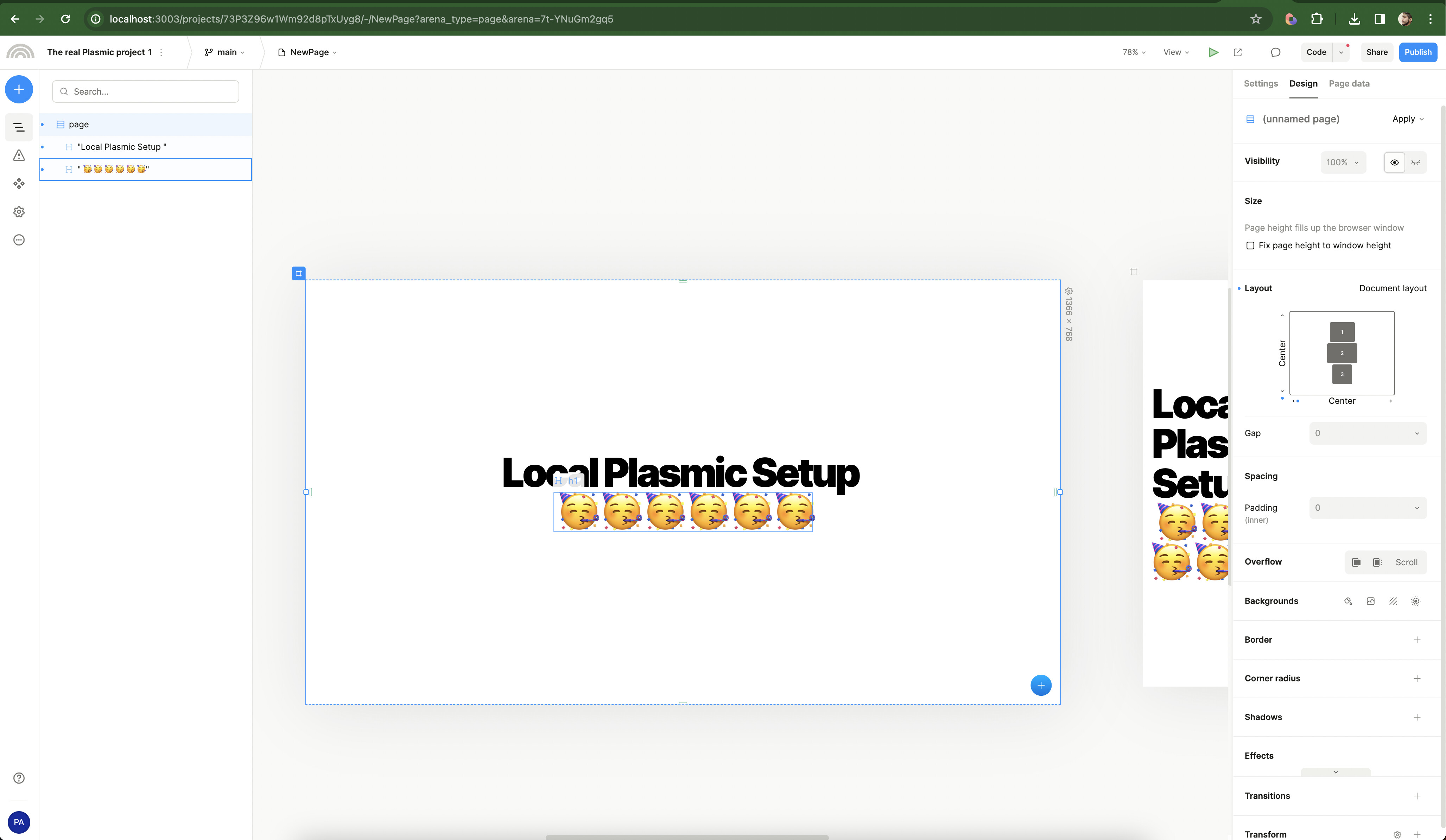Open the components panel icon
1446x840 pixels.
tap(19, 184)
